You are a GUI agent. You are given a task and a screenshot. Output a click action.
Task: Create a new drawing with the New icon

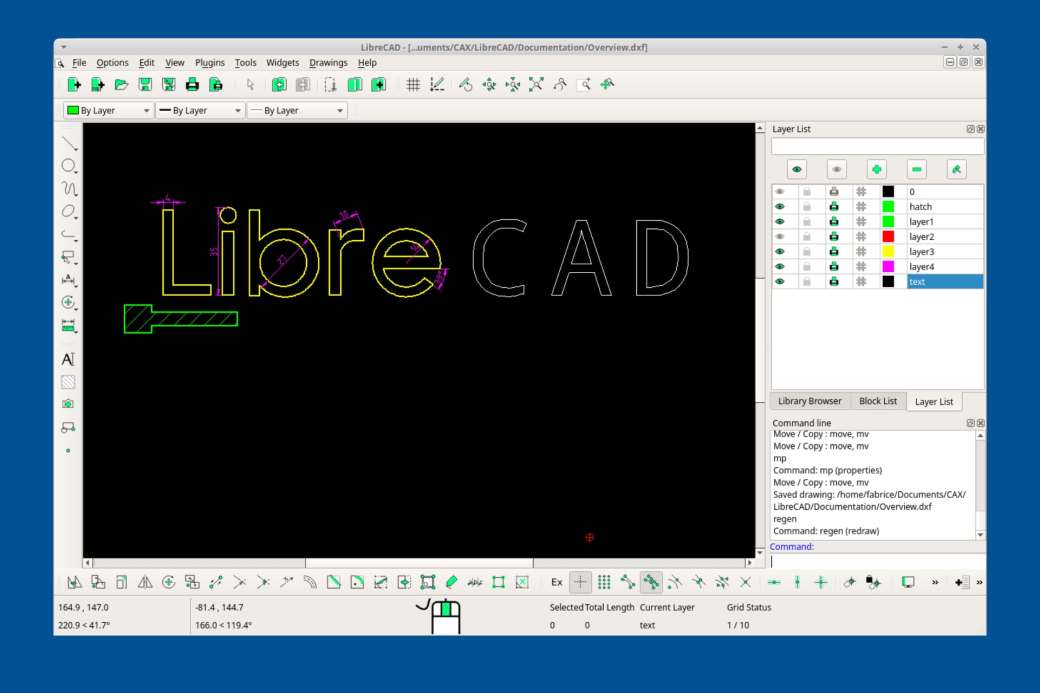pyautogui.click(x=74, y=85)
